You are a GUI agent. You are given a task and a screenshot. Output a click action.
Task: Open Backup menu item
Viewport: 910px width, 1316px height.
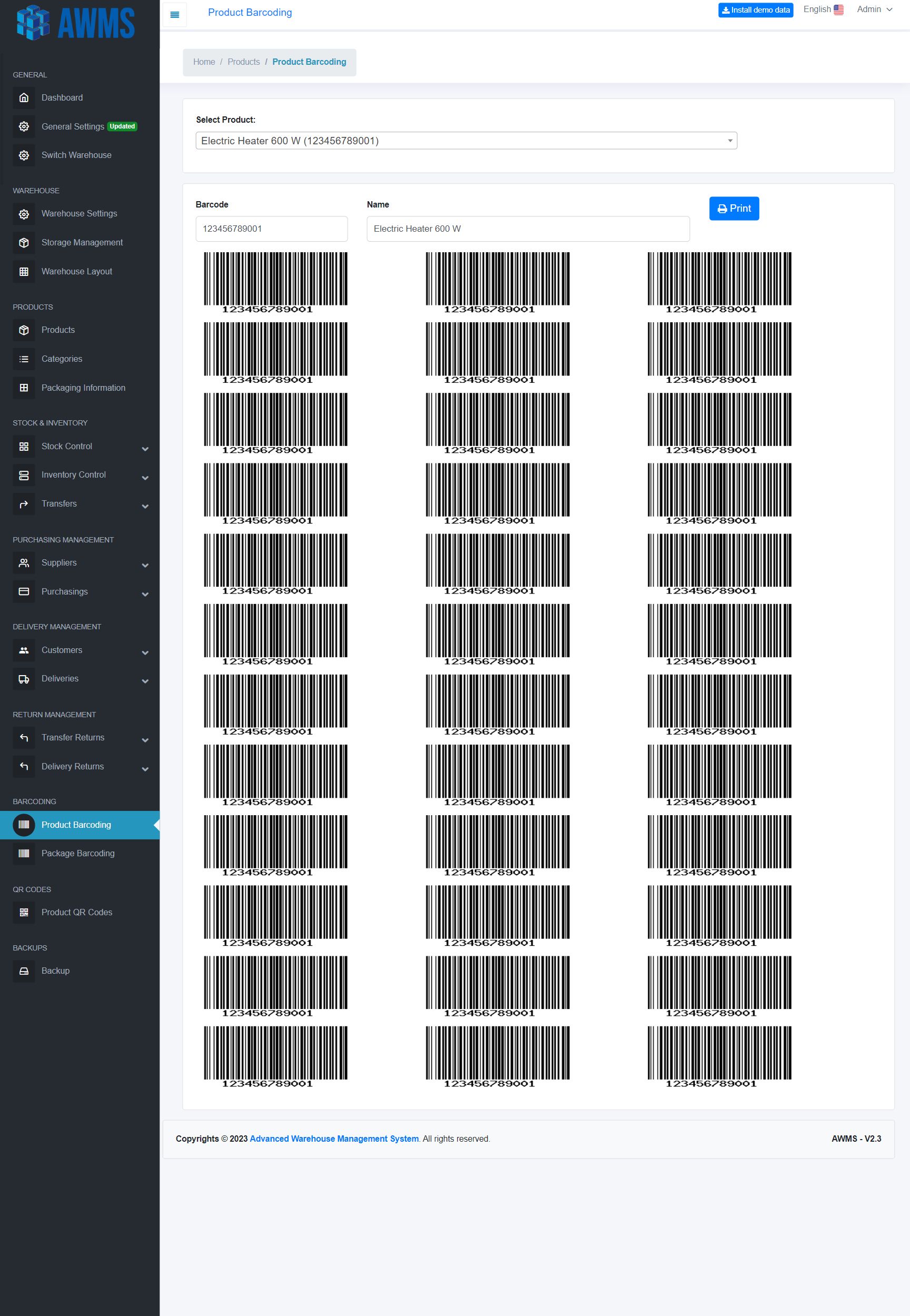55,971
